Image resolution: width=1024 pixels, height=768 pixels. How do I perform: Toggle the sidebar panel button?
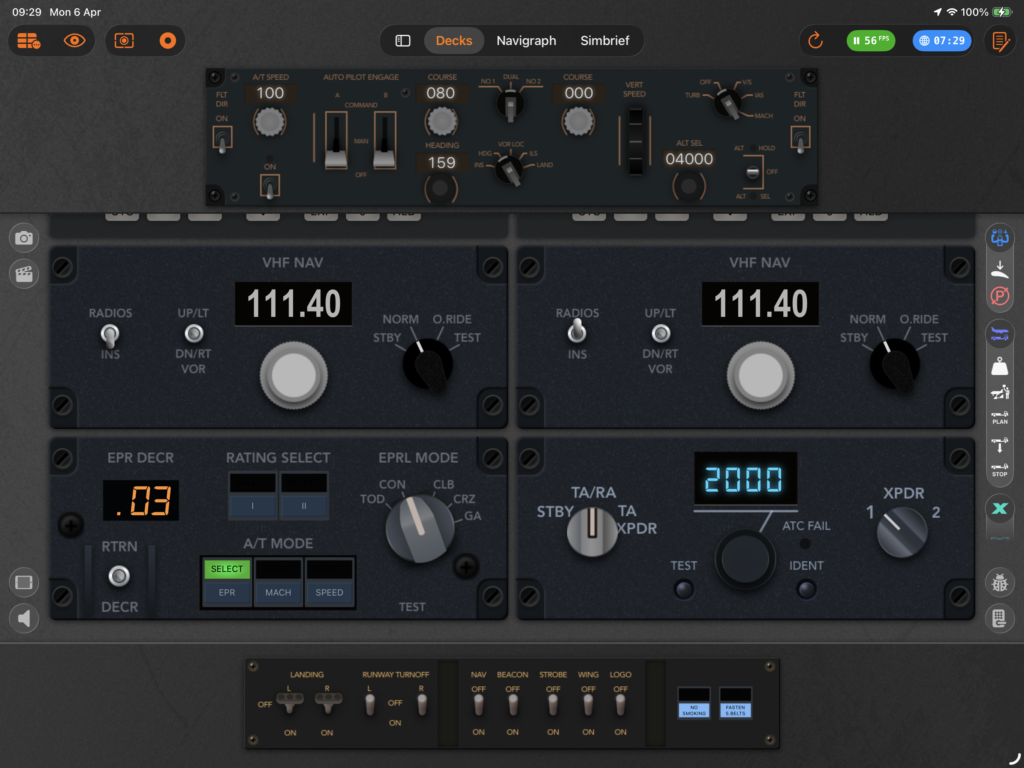click(x=403, y=41)
